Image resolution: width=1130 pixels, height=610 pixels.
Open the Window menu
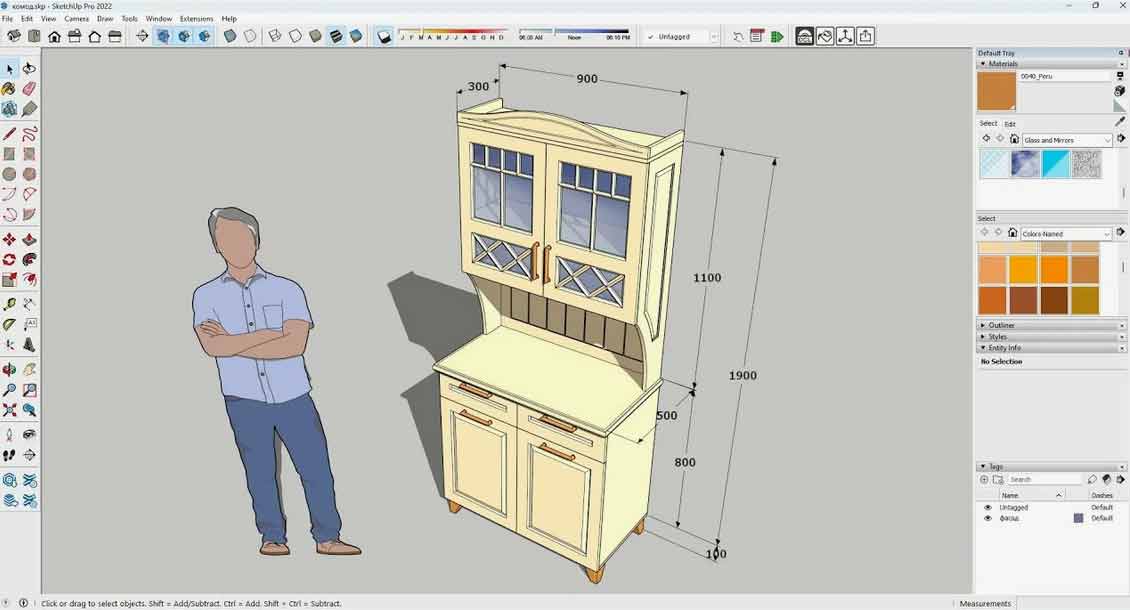coord(159,19)
